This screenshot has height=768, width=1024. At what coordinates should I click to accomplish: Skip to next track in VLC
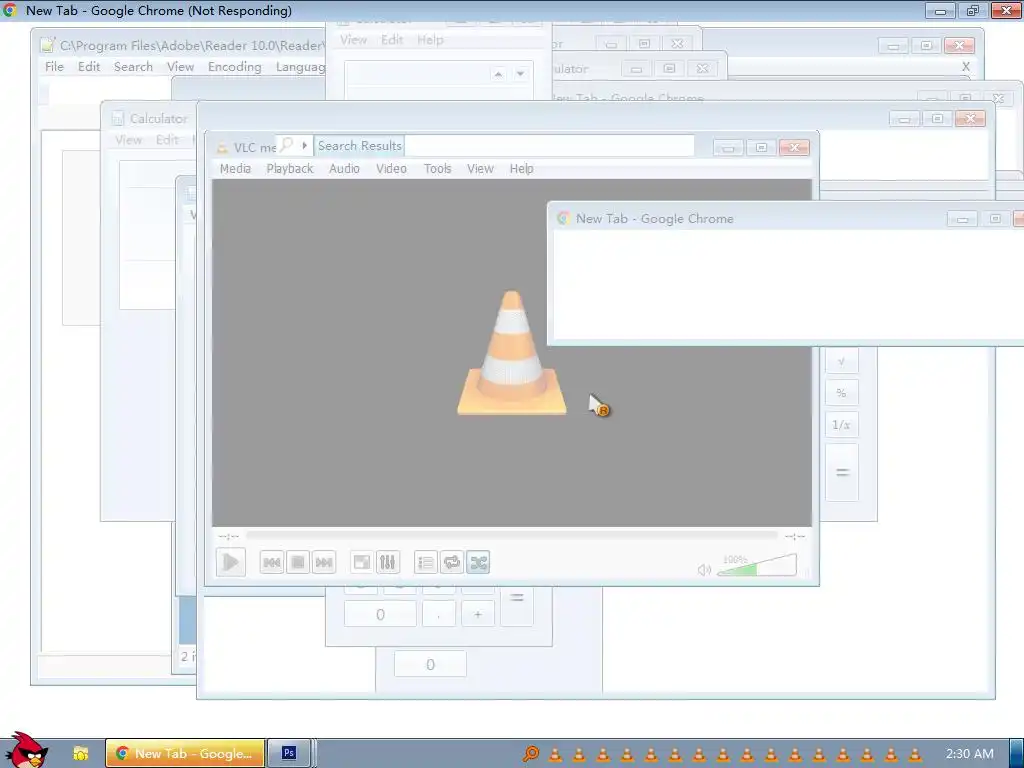tap(324, 562)
